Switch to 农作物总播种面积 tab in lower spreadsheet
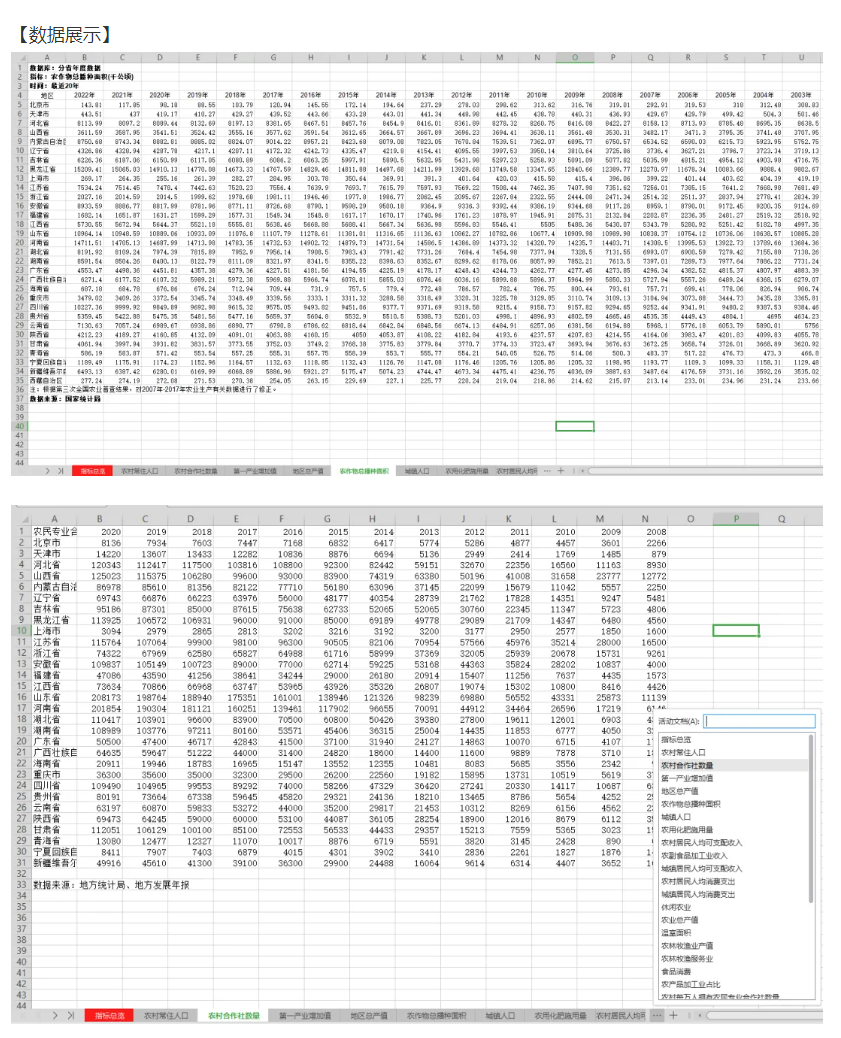The height and width of the screenshot is (1038, 841). pyautogui.click(x=436, y=1015)
